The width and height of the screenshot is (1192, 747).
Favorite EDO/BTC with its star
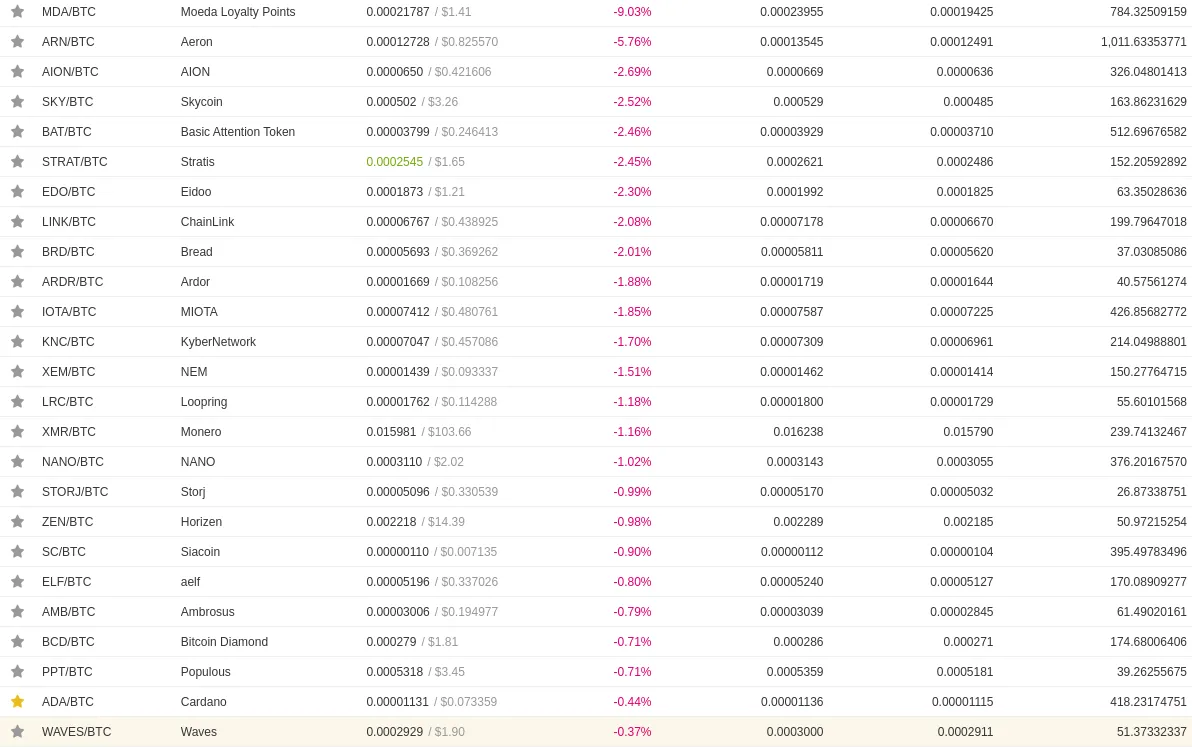(17, 191)
